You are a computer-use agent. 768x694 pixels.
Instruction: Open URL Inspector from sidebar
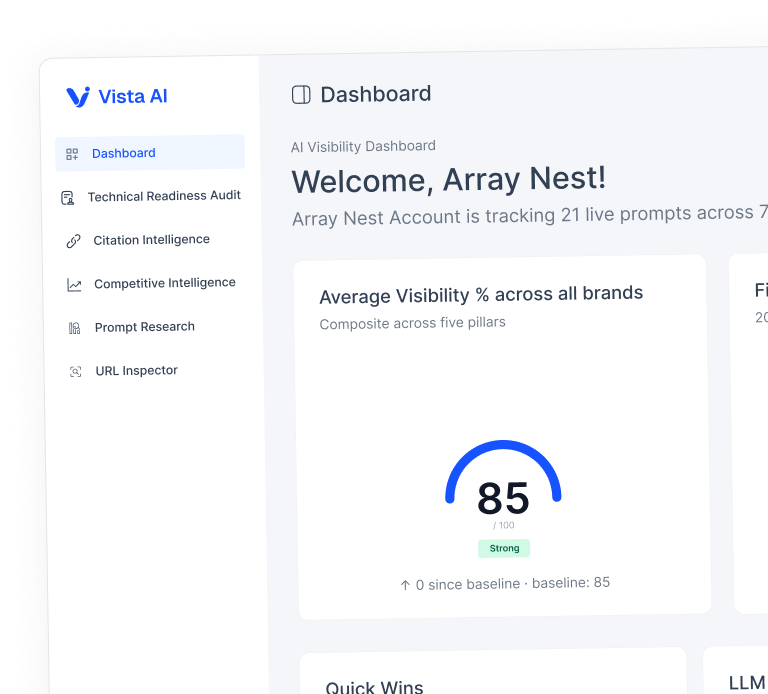click(x=136, y=371)
